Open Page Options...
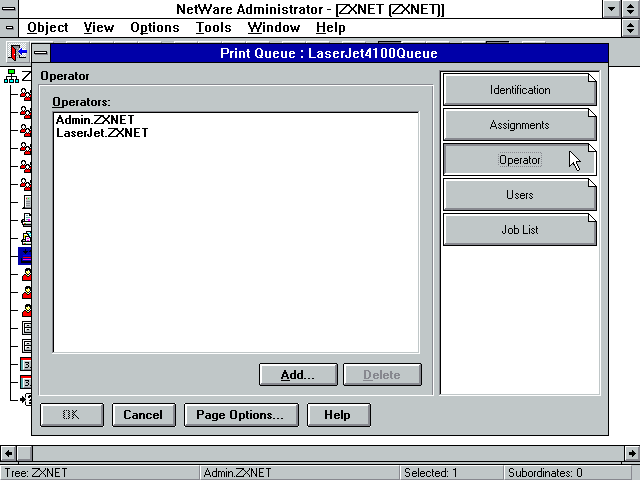Screen dimensions: 640x480 pos(241,415)
